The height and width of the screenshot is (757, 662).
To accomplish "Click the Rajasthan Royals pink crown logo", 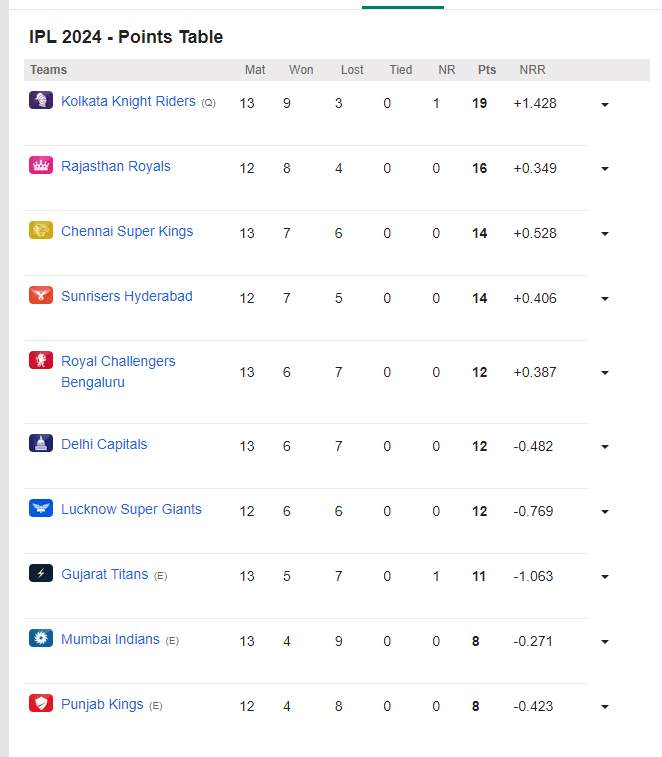I will click(x=41, y=165).
